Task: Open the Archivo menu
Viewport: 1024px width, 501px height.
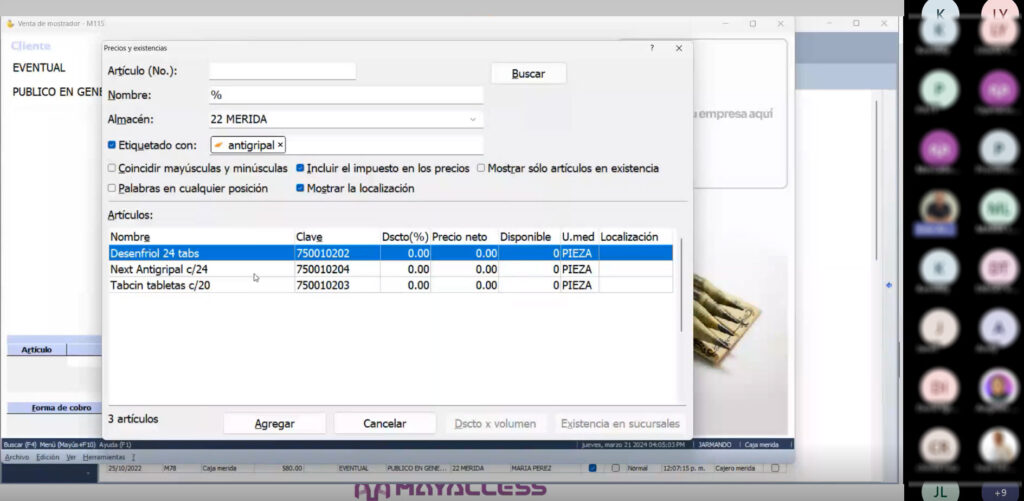Action: pos(17,457)
